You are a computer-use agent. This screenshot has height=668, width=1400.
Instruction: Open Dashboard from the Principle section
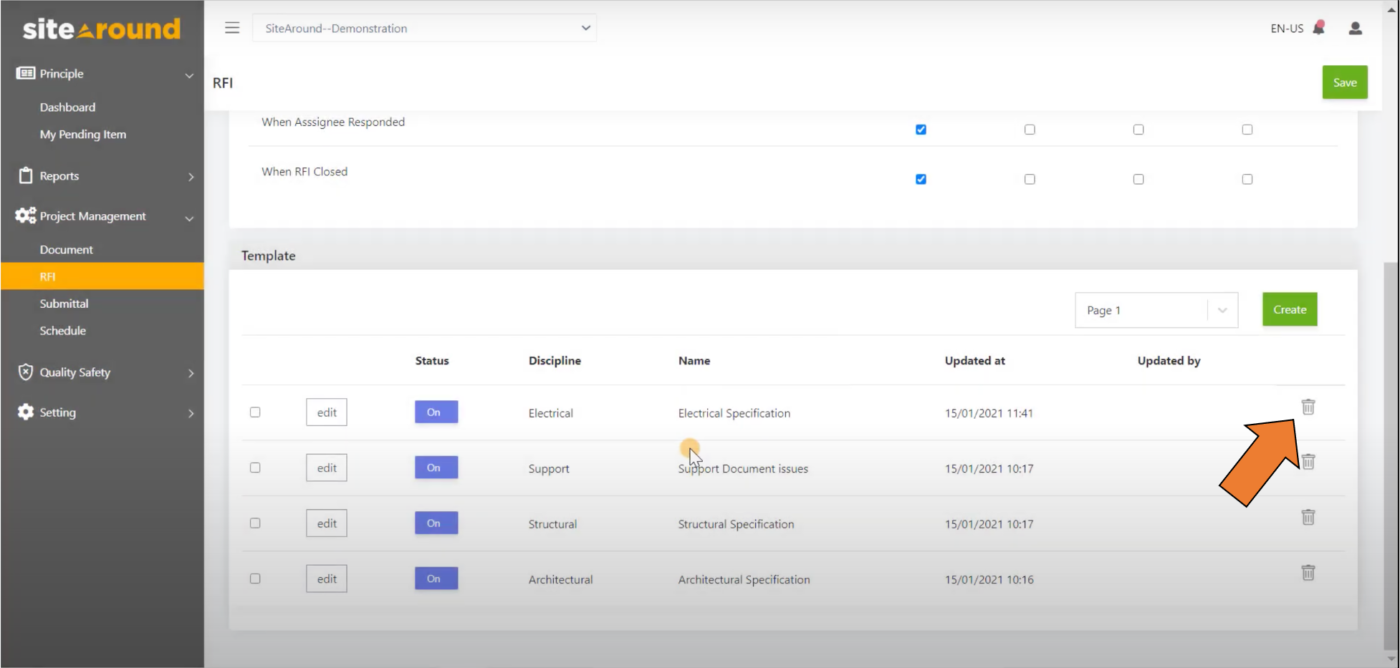click(x=67, y=107)
